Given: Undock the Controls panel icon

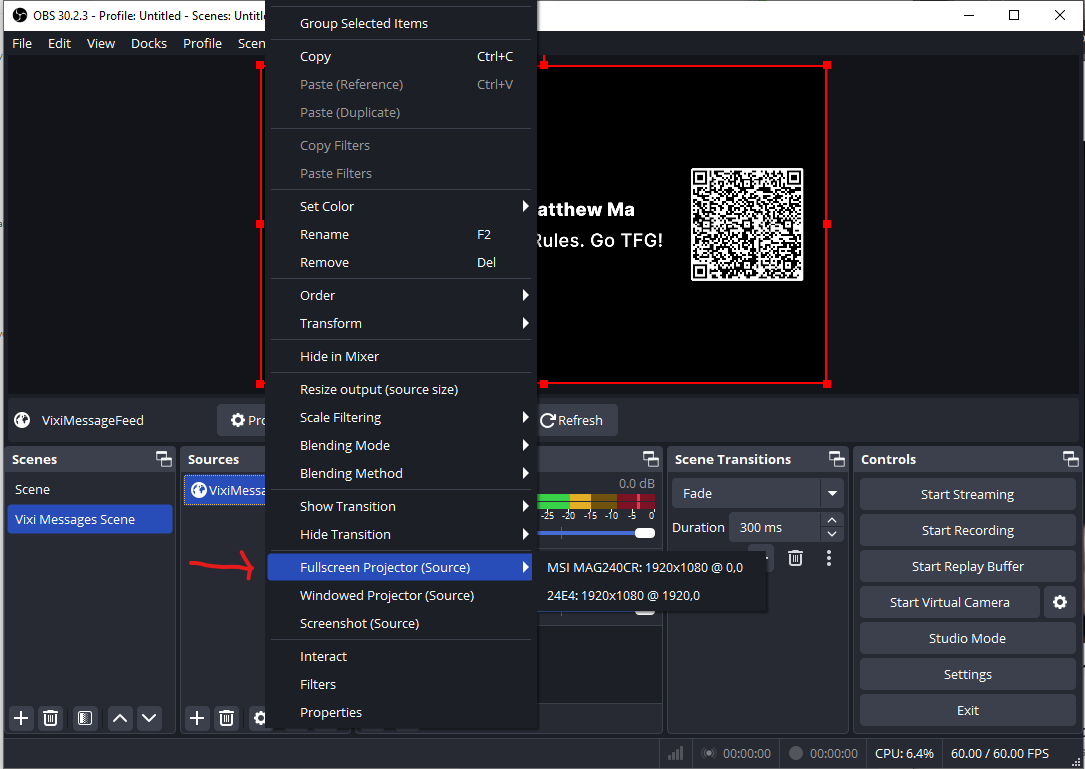Looking at the screenshot, I should [x=1070, y=459].
